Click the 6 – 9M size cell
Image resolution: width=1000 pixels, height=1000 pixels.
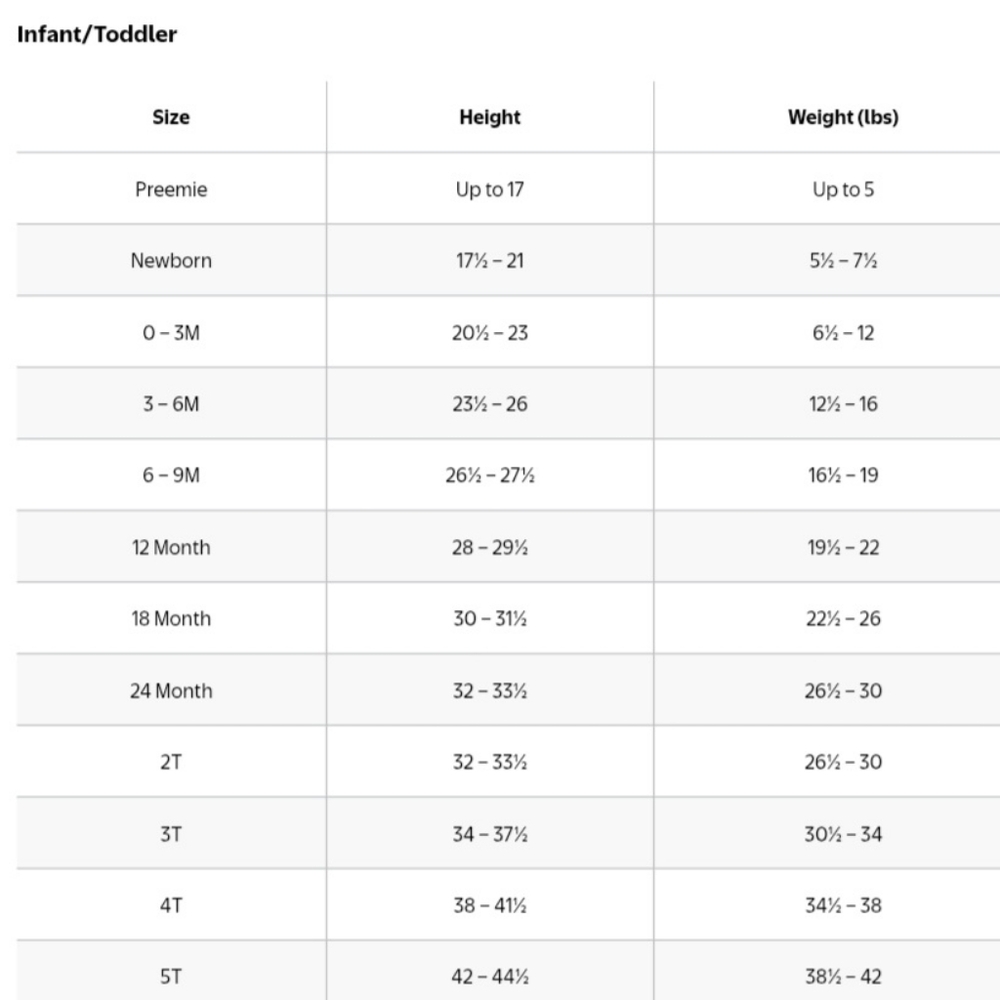point(171,476)
